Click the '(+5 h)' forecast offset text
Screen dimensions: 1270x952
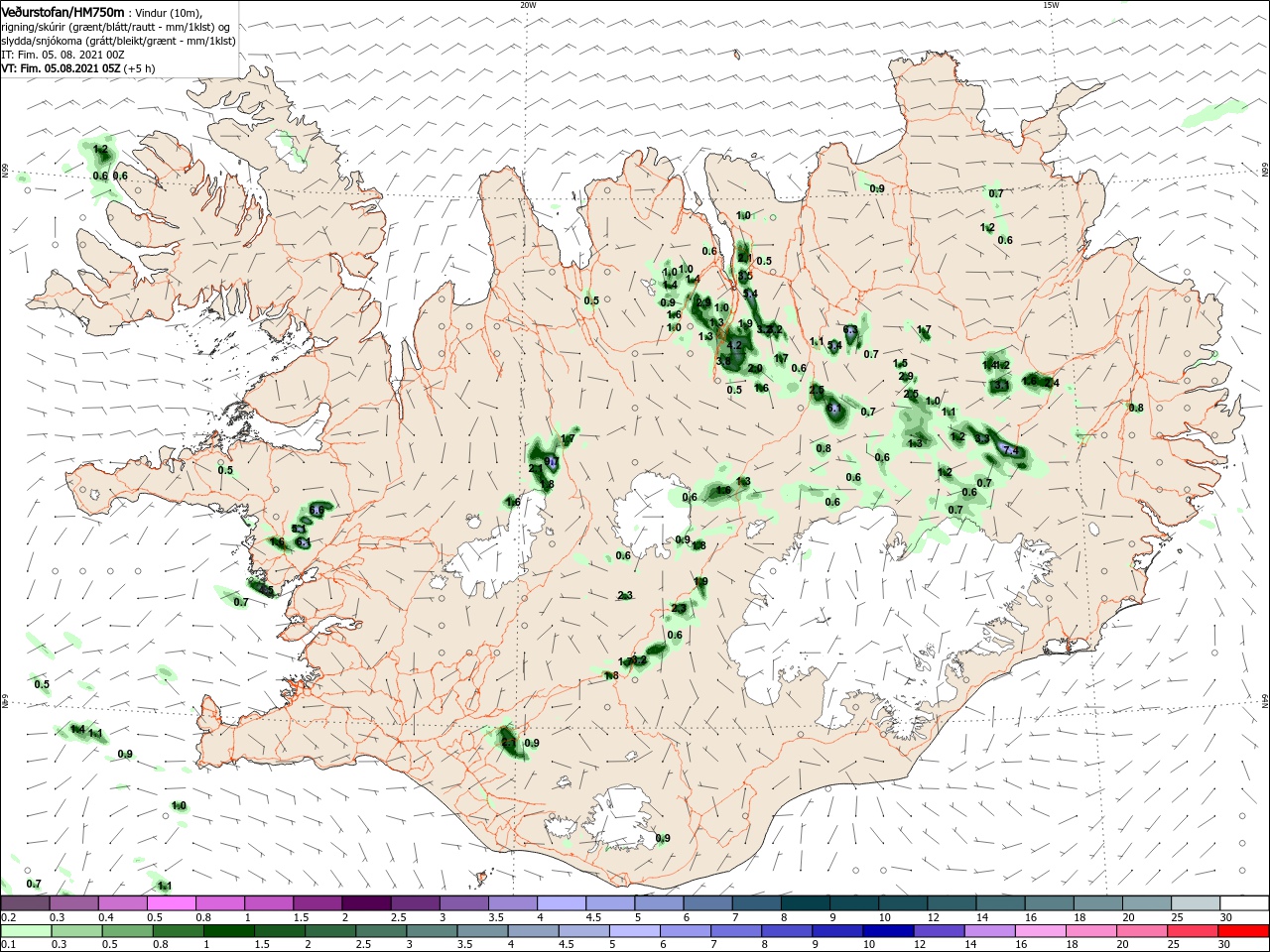pyautogui.click(x=139, y=68)
